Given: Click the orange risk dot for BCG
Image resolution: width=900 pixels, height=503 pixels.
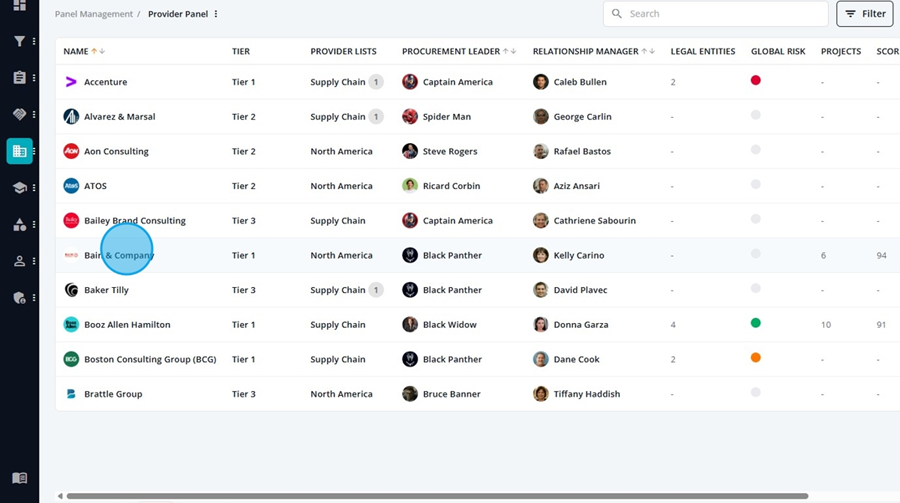Looking at the screenshot, I should [x=755, y=358].
